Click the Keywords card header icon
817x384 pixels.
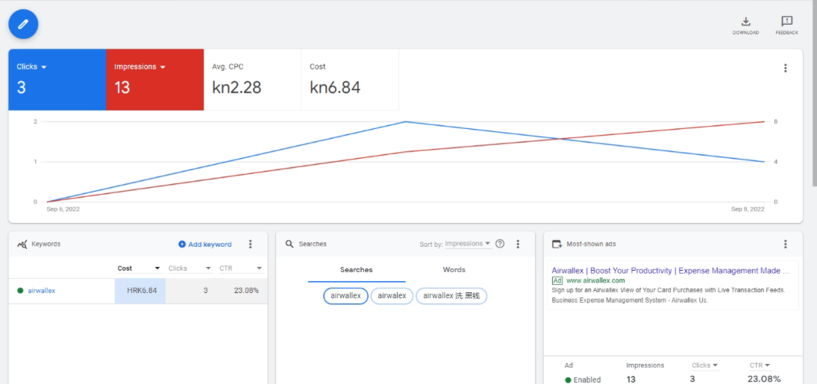pyautogui.click(x=22, y=244)
